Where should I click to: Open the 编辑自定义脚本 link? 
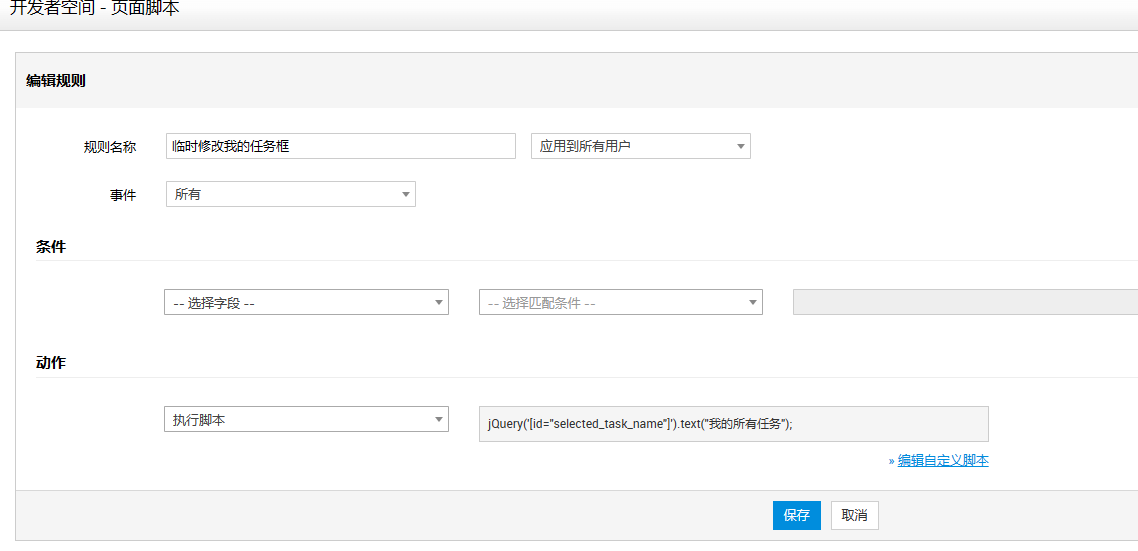(943, 460)
